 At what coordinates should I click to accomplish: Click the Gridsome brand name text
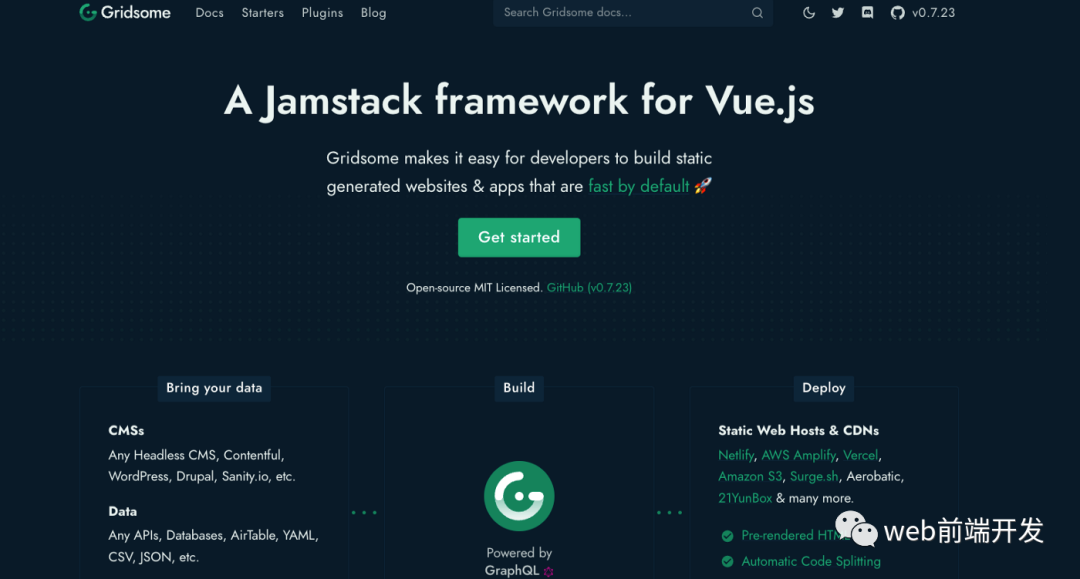click(x=136, y=12)
